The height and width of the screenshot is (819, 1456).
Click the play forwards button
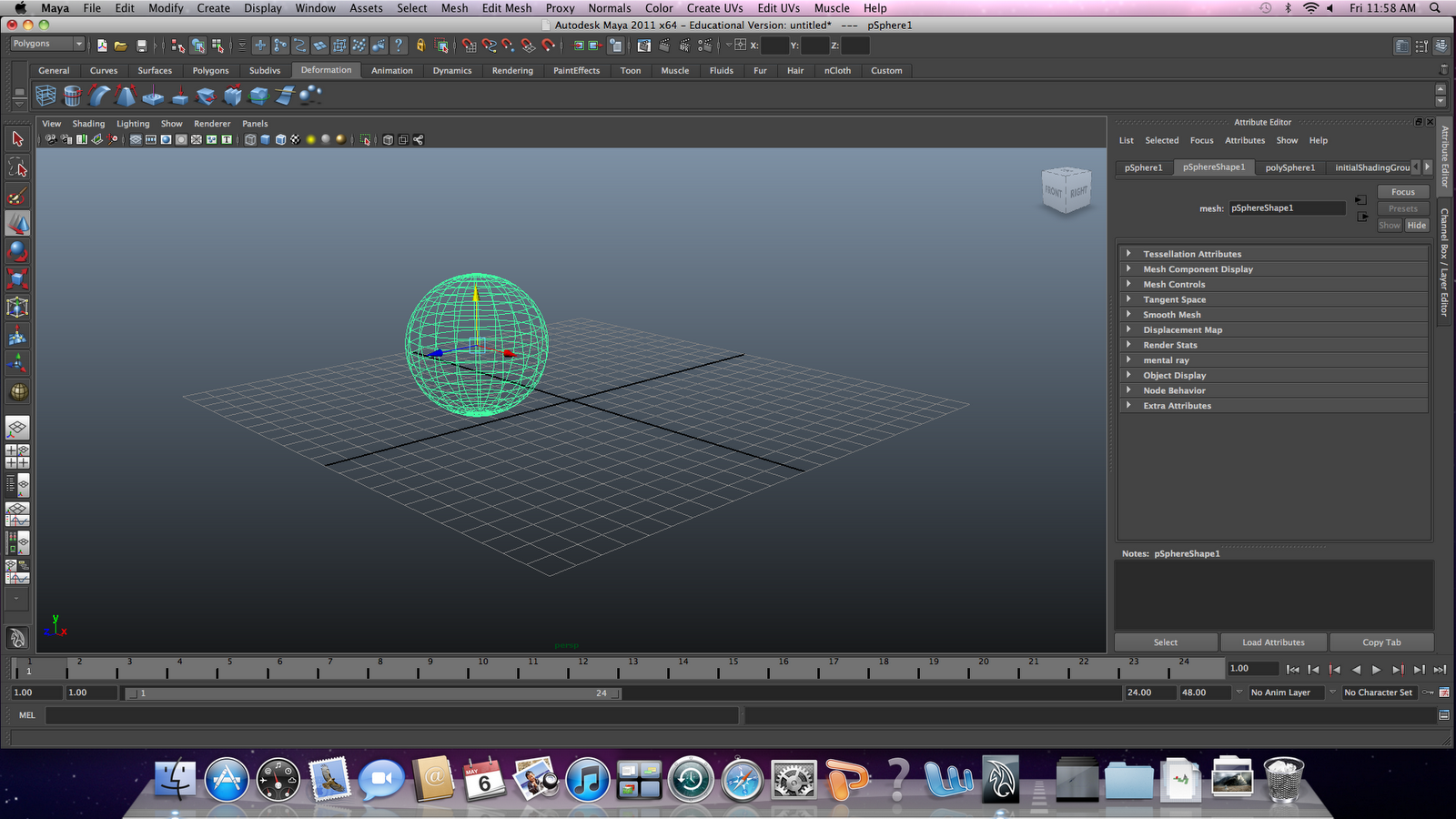click(1376, 670)
